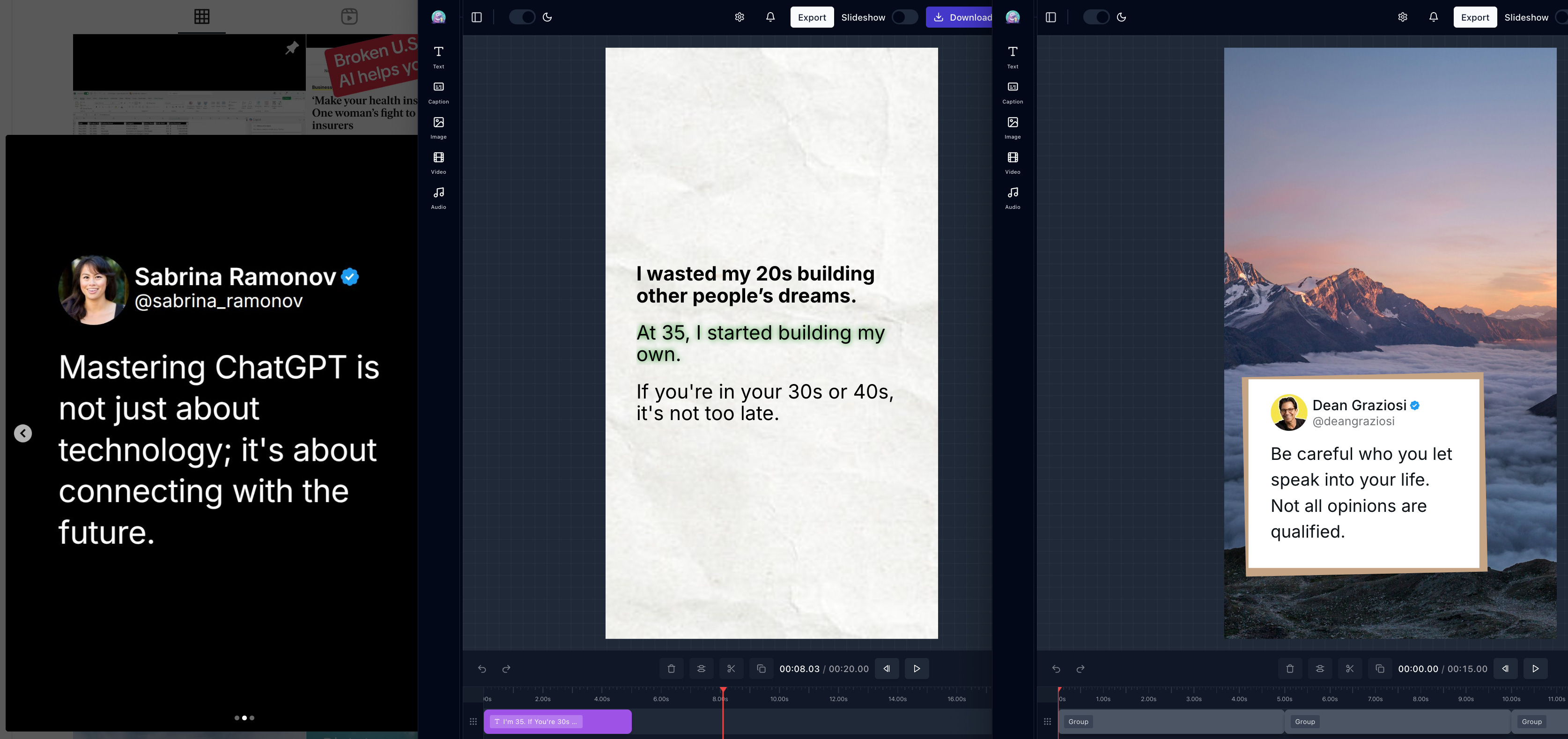Image resolution: width=1568 pixels, height=739 pixels.
Task: Click Export button in right editor
Action: [x=1474, y=17]
